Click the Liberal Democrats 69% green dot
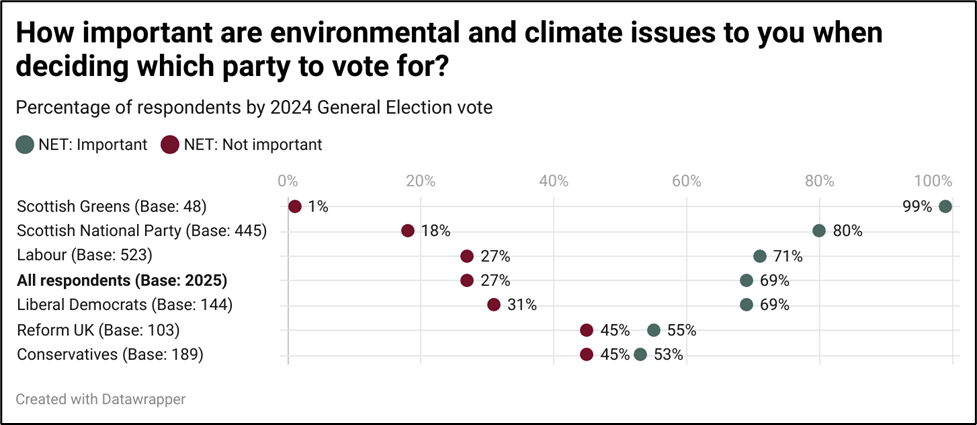Viewport: 977px width, 425px height. [746, 305]
